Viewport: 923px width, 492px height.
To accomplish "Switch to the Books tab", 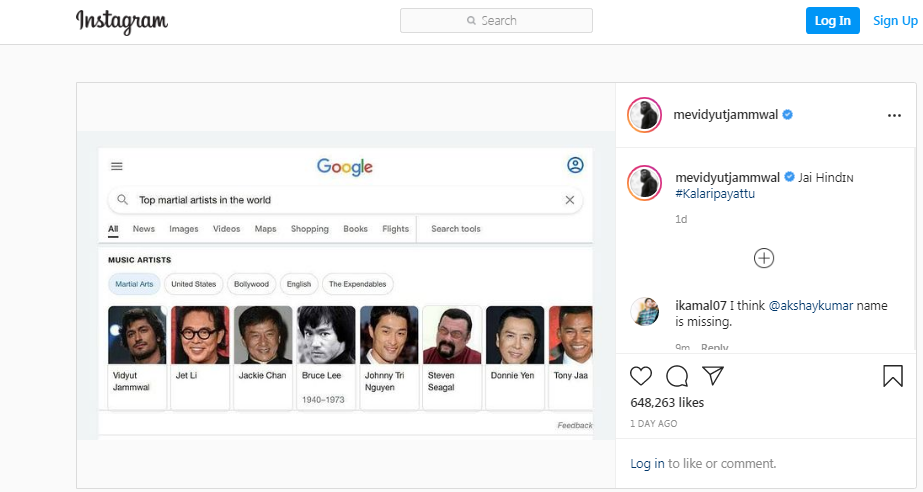I will pos(356,229).
